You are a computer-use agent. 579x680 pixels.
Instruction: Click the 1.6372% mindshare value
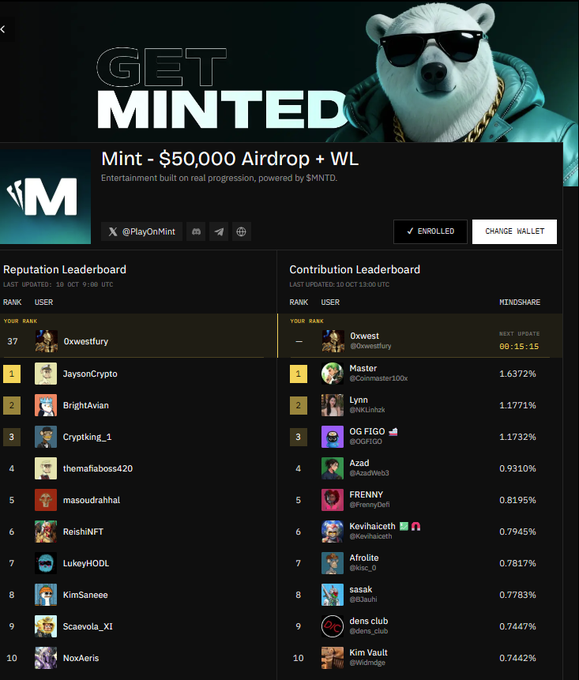coord(518,374)
